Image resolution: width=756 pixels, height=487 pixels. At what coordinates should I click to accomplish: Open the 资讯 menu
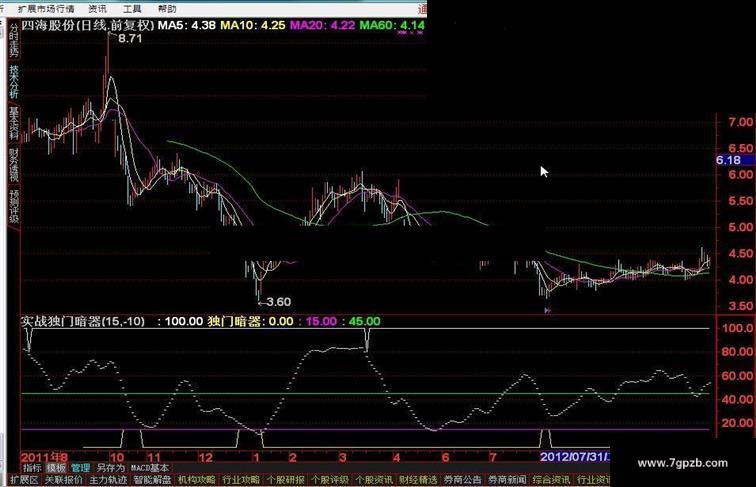[97, 9]
